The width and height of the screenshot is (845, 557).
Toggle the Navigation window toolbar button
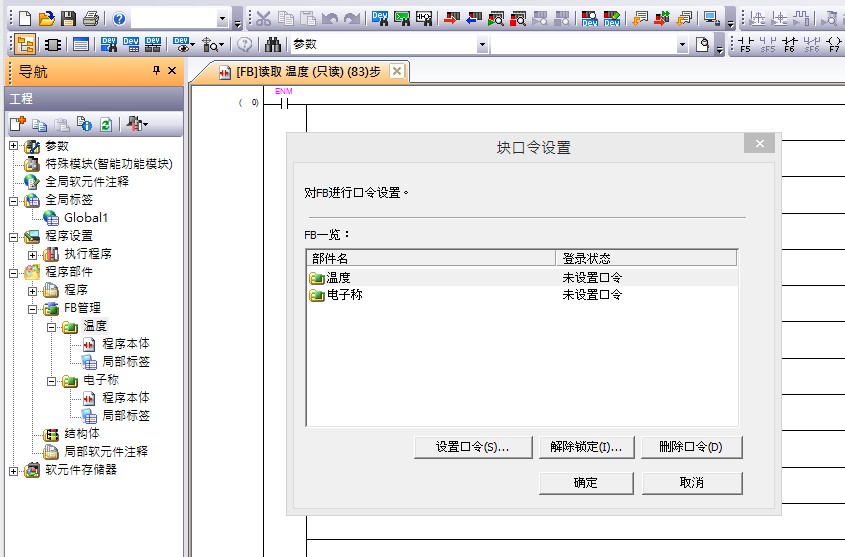click(24, 45)
